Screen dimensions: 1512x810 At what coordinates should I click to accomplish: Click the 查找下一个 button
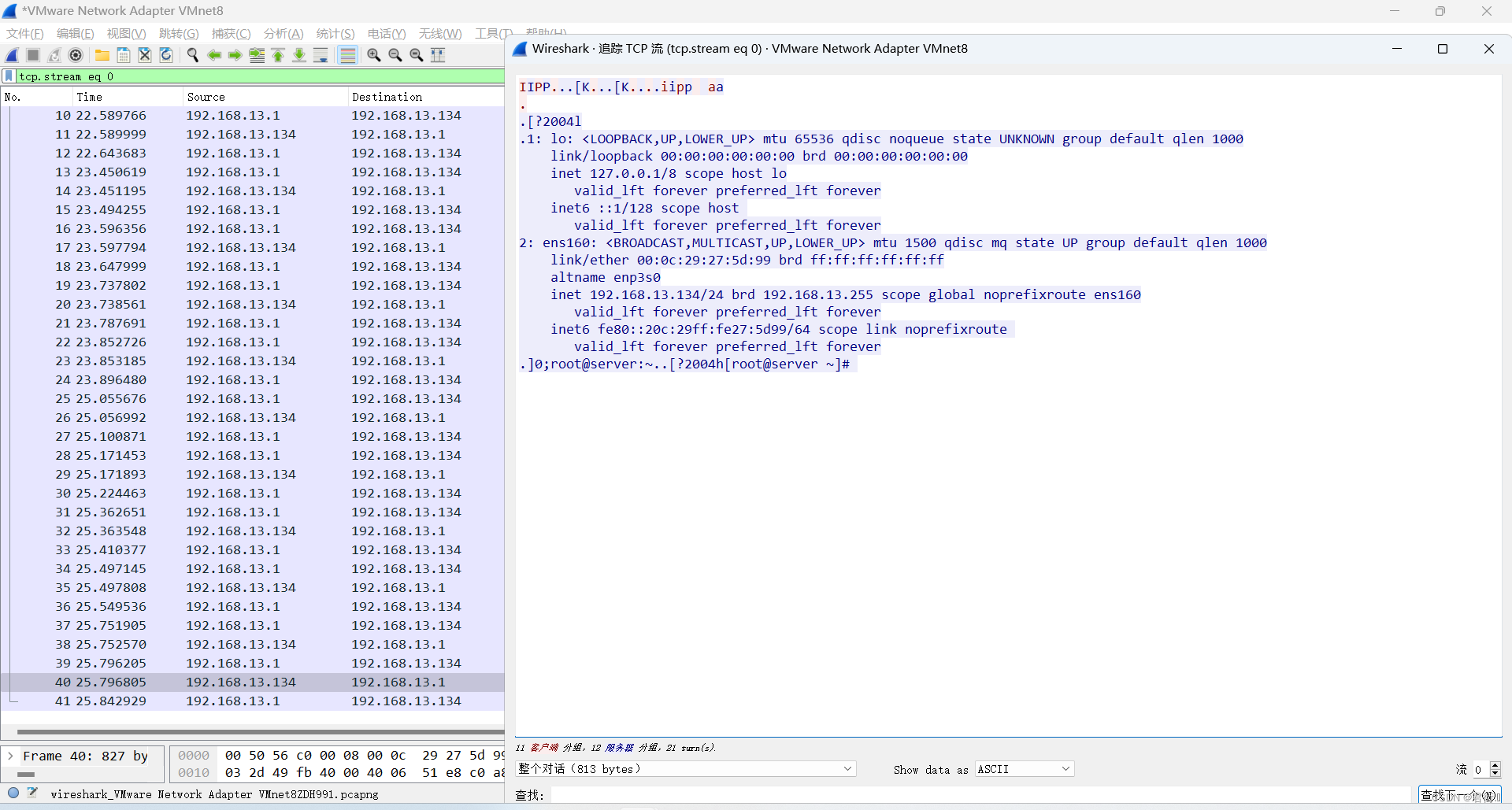point(1460,795)
